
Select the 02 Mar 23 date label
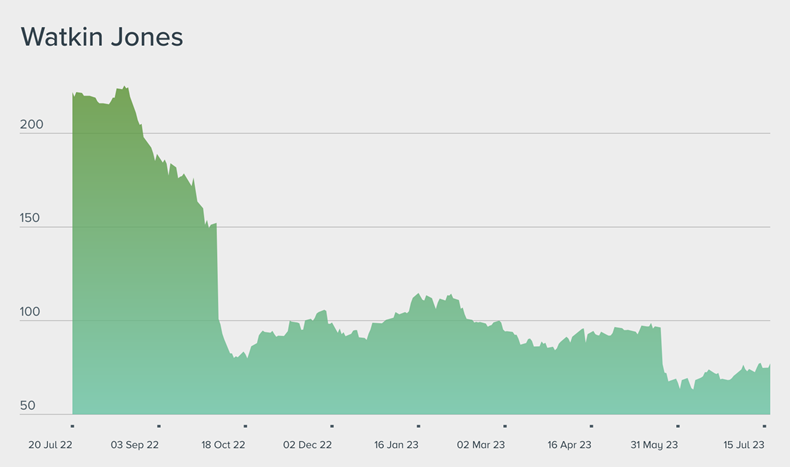(x=481, y=444)
